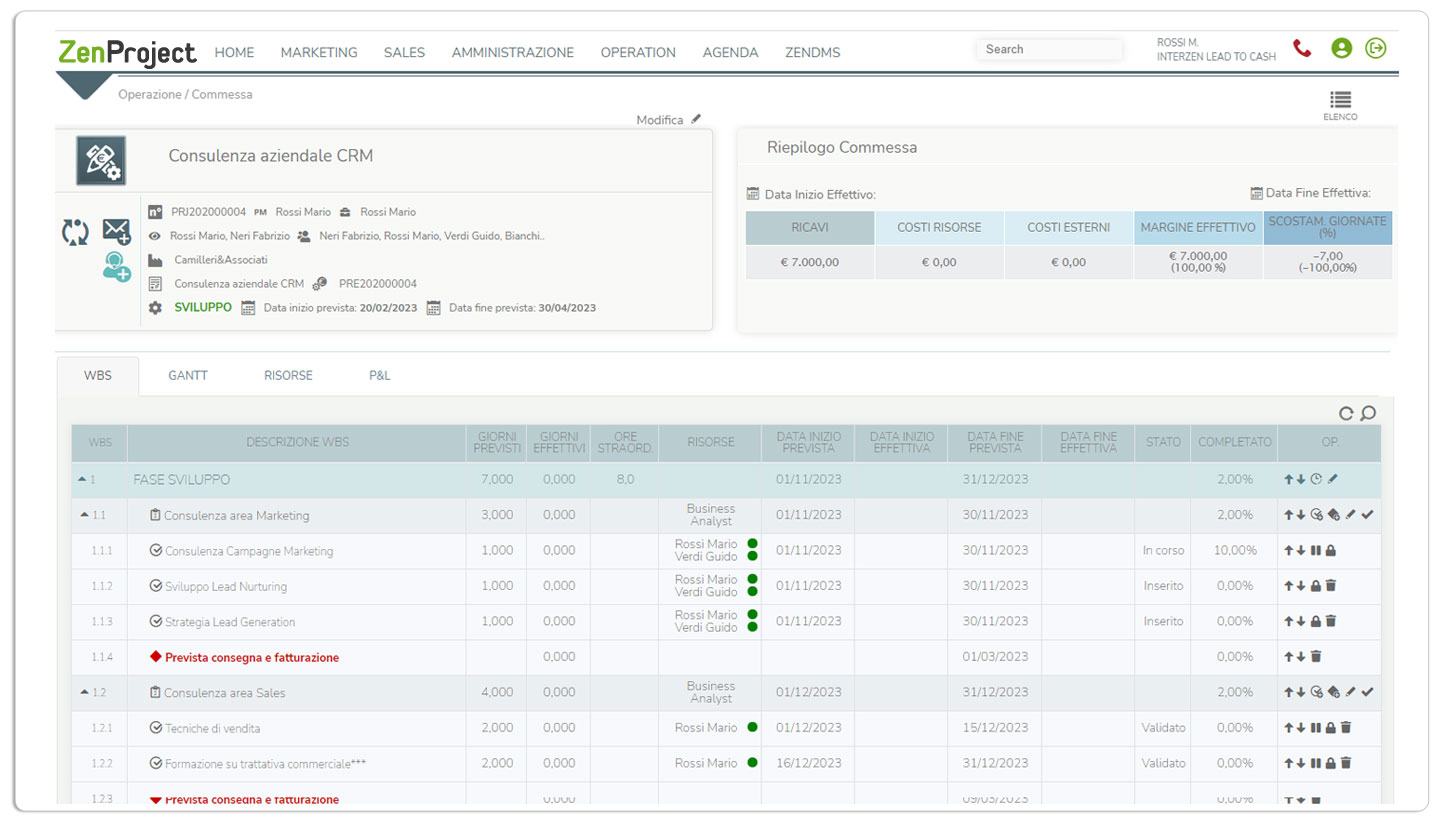Click Formazione su trattativa commerciale task name

(x=265, y=764)
